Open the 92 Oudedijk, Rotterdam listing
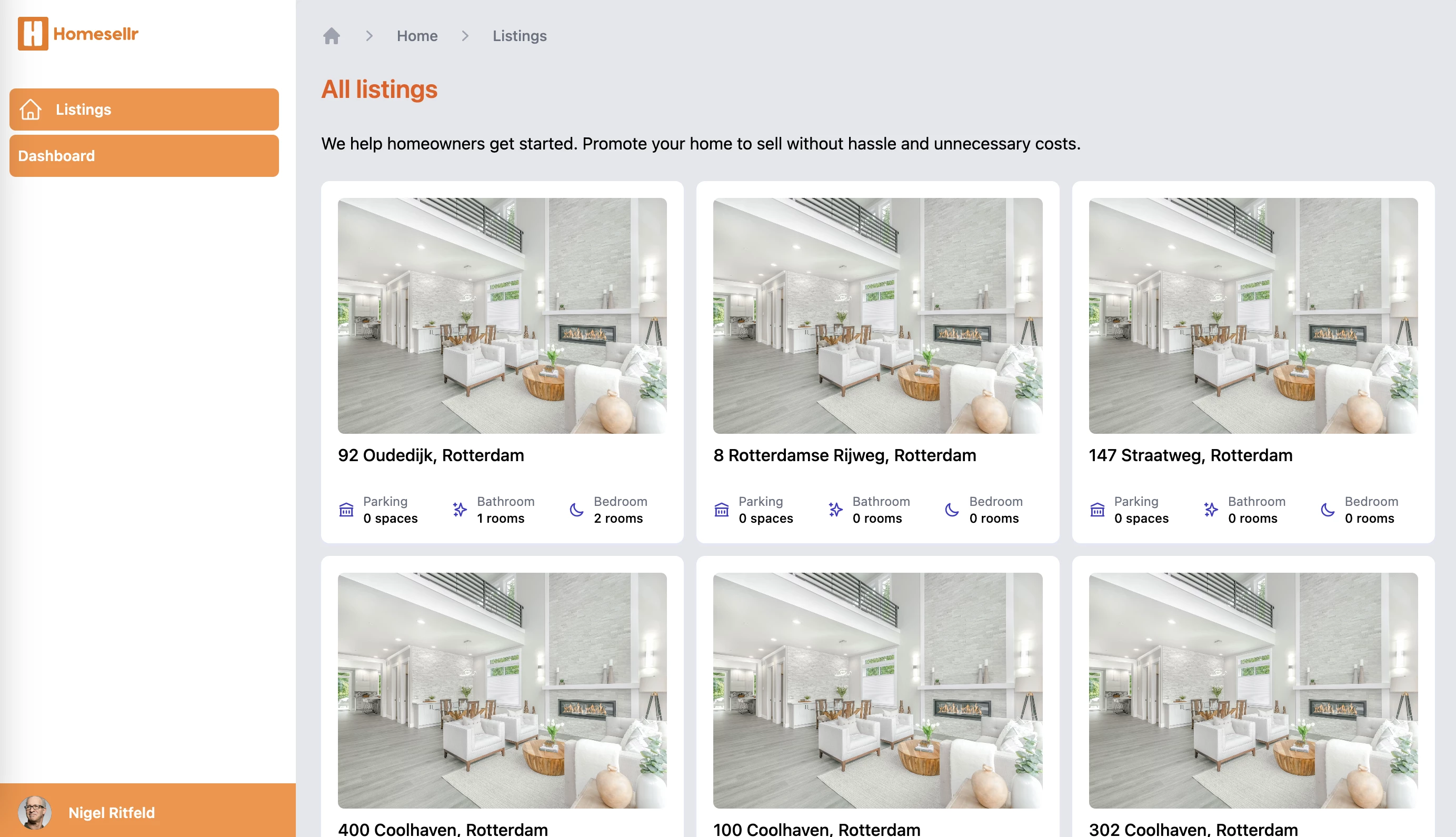1456x837 pixels. point(502,315)
